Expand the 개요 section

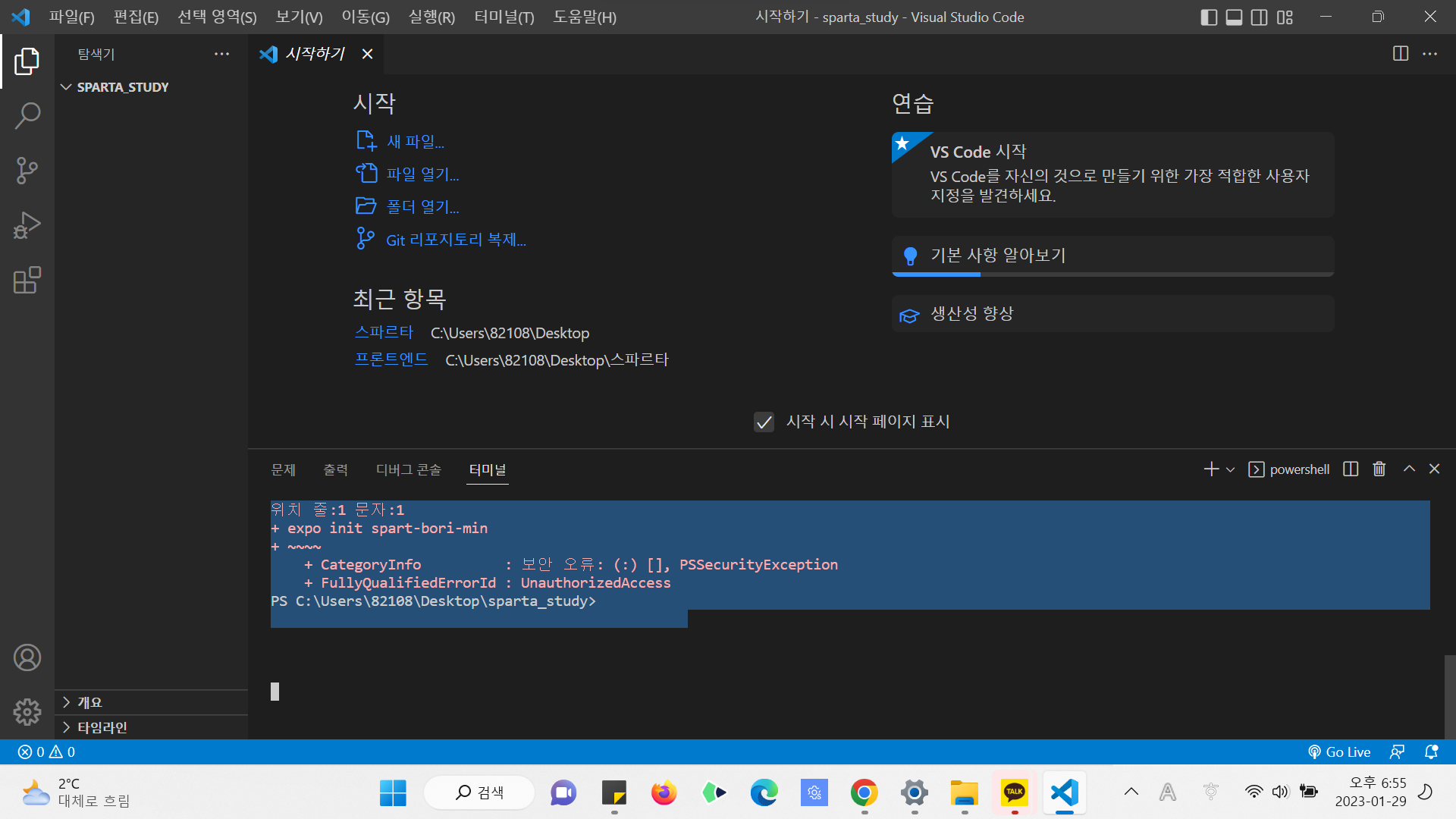pos(152,702)
